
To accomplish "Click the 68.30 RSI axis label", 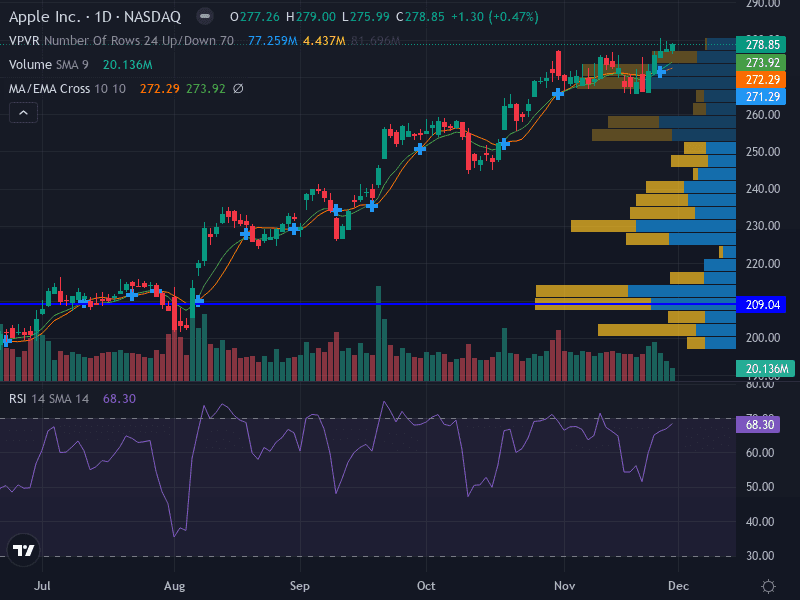I will (759, 424).
